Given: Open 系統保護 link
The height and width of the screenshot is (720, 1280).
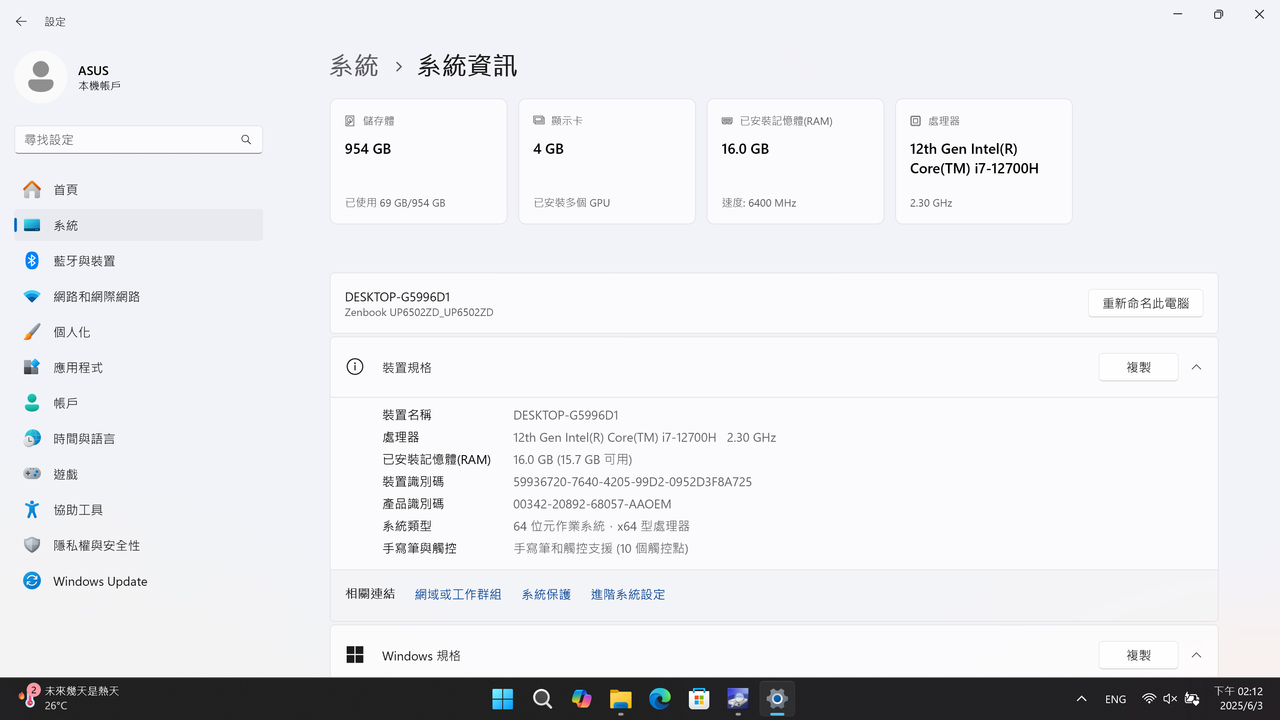Looking at the screenshot, I should (546, 594).
